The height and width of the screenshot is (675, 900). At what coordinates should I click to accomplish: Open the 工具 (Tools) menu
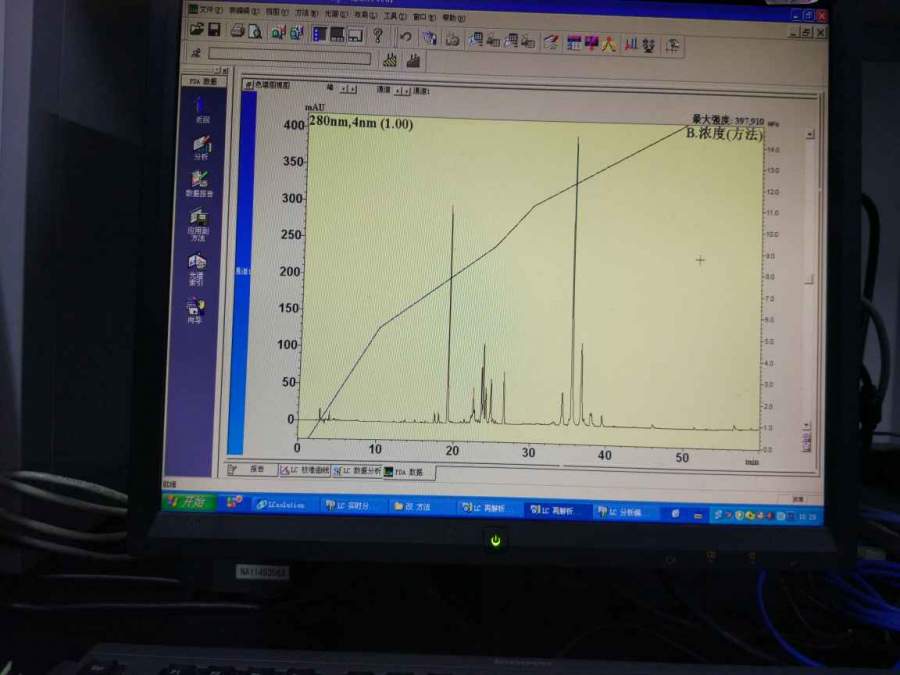[395, 15]
